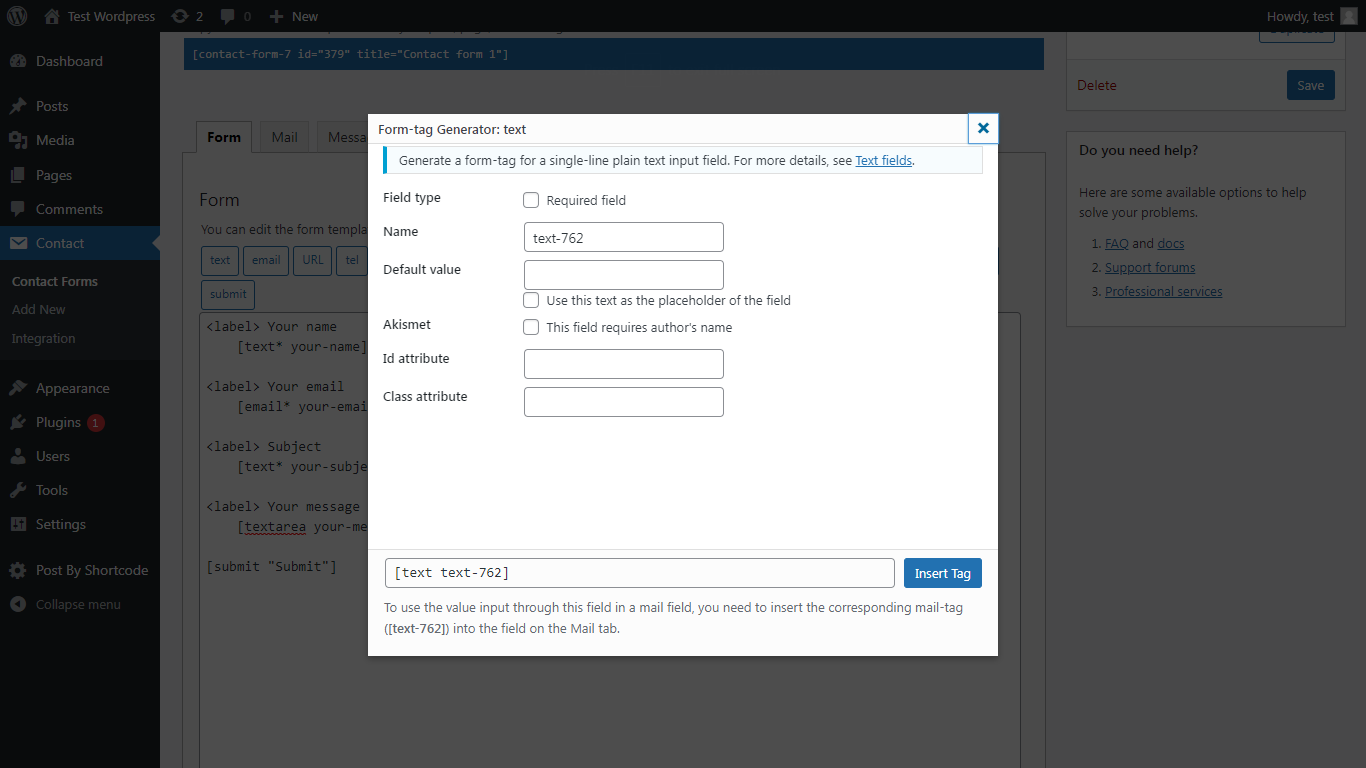Open comments bubble in admin bar
Image resolution: width=1366 pixels, height=768 pixels.
(x=235, y=16)
